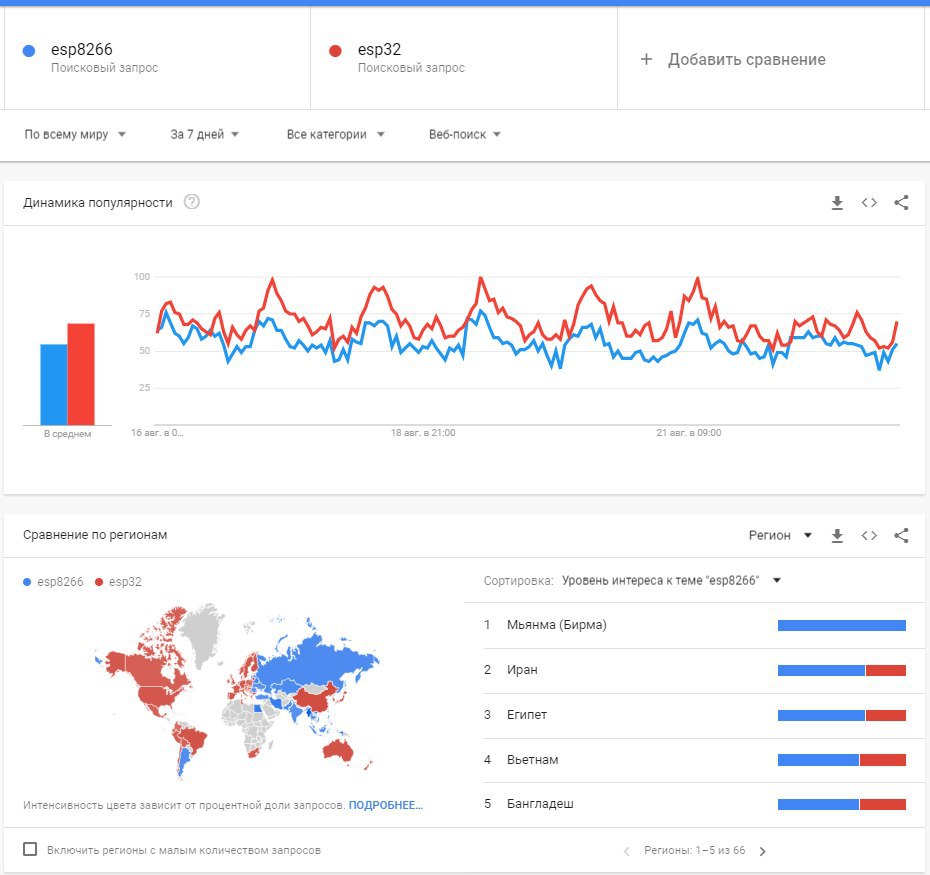
Task: Download the regional comparison data
Action: 837,536
